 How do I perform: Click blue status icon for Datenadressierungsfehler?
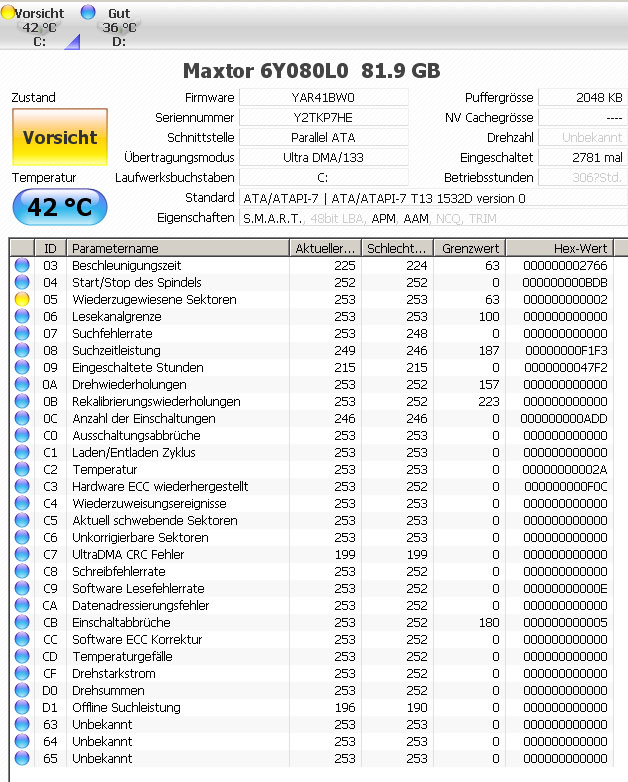click(x=22, y=605)
